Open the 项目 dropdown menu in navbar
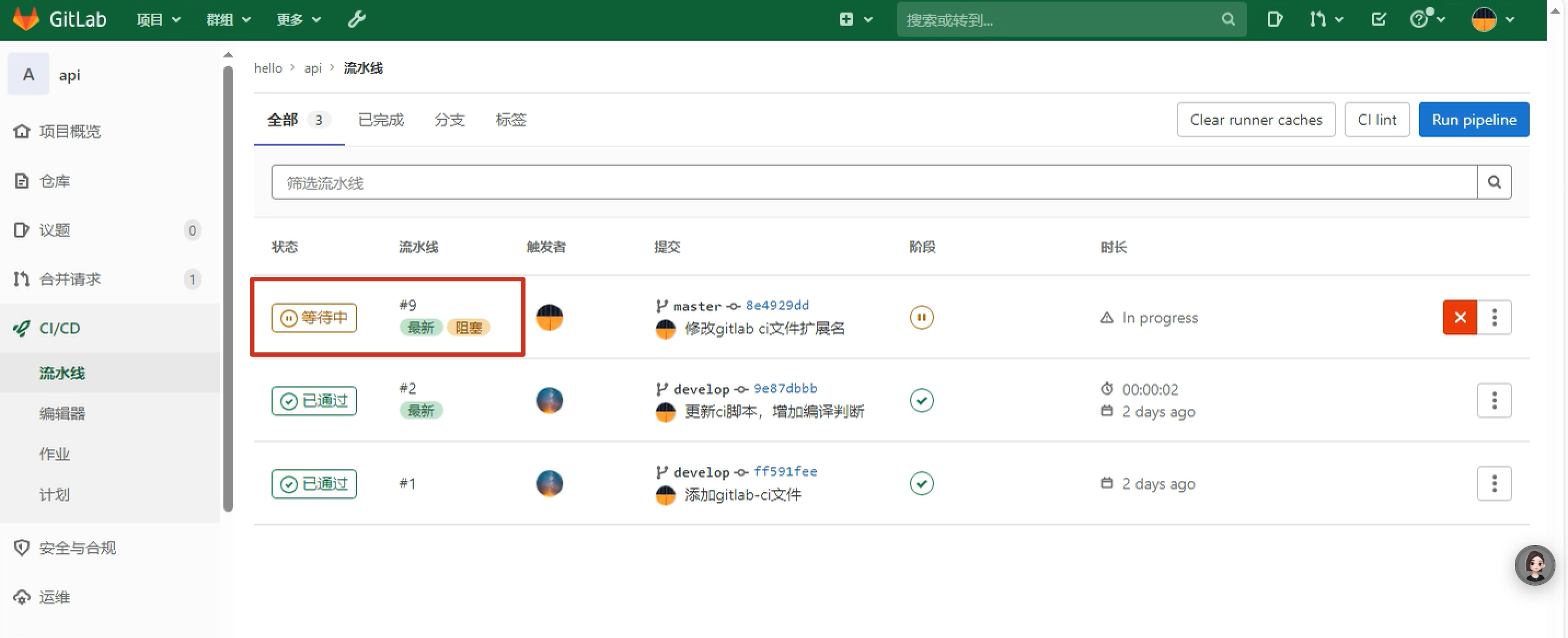The image size is (1568, 638). (x=158, y=20)
